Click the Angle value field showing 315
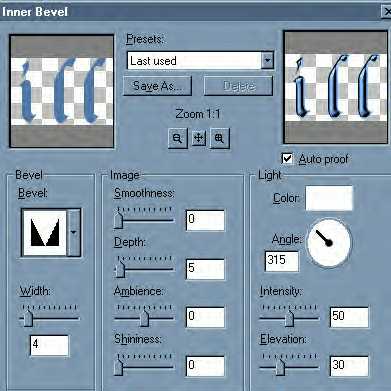This screenshot has width=391, height=391. click(x=282, y=261)
